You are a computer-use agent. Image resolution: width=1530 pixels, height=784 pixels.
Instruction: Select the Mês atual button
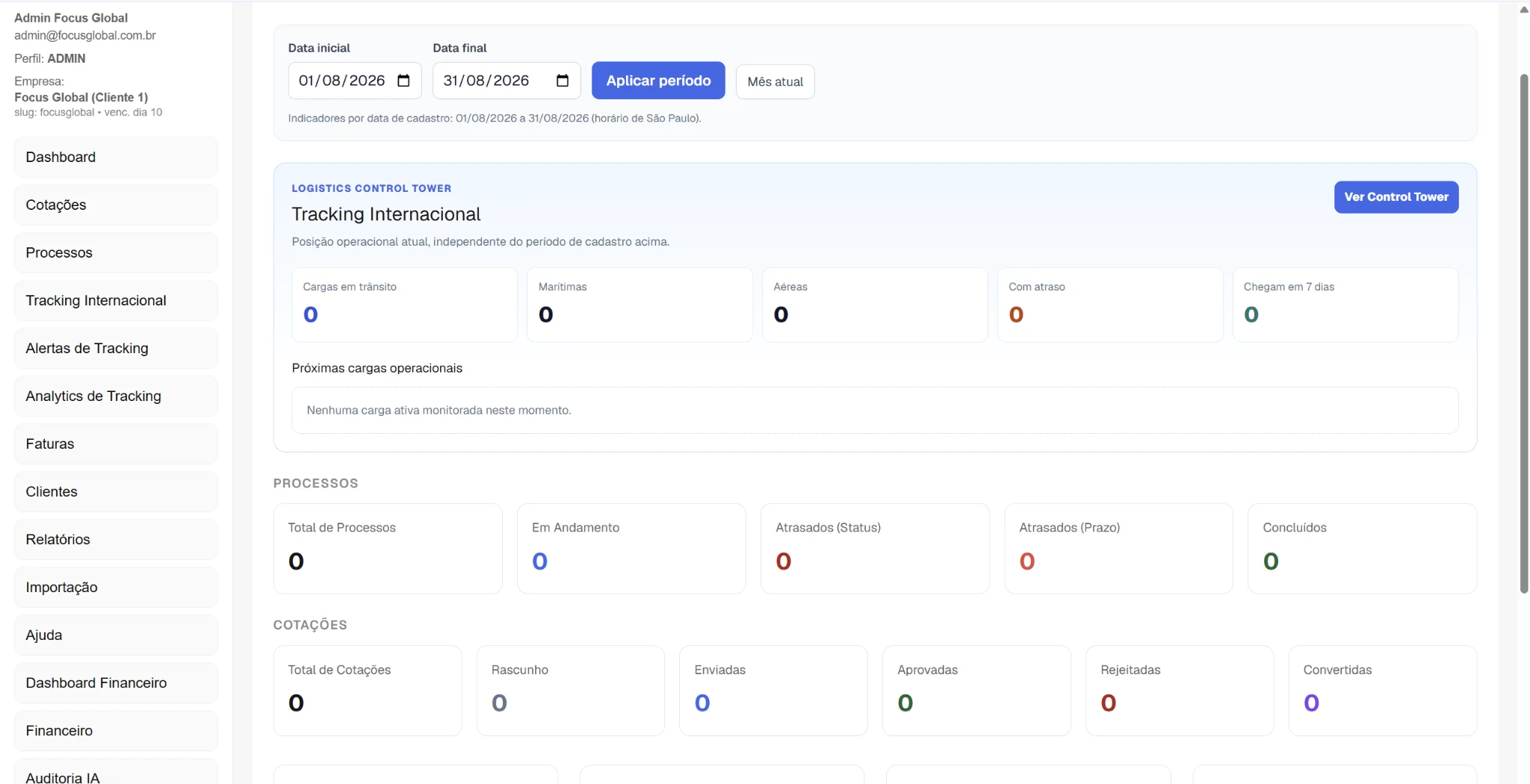(x=775, y=81)
